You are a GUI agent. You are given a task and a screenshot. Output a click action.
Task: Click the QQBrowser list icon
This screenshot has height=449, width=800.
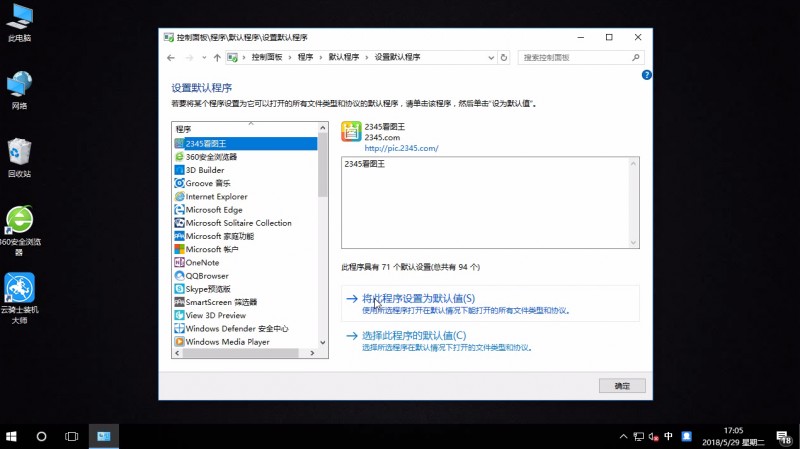tap(179, 276)
